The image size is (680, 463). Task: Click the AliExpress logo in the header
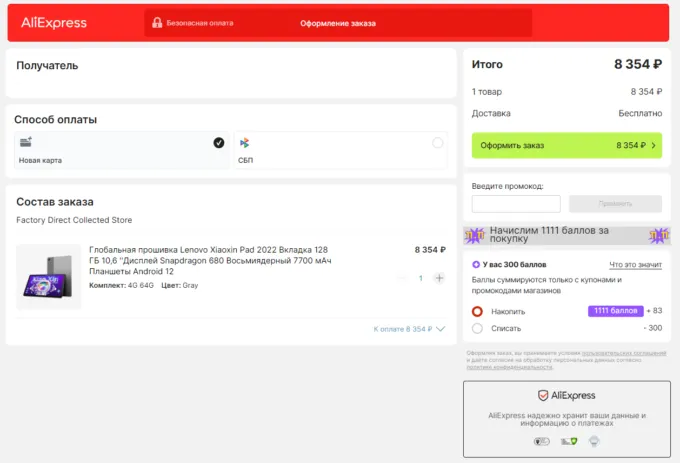(53, 23)
